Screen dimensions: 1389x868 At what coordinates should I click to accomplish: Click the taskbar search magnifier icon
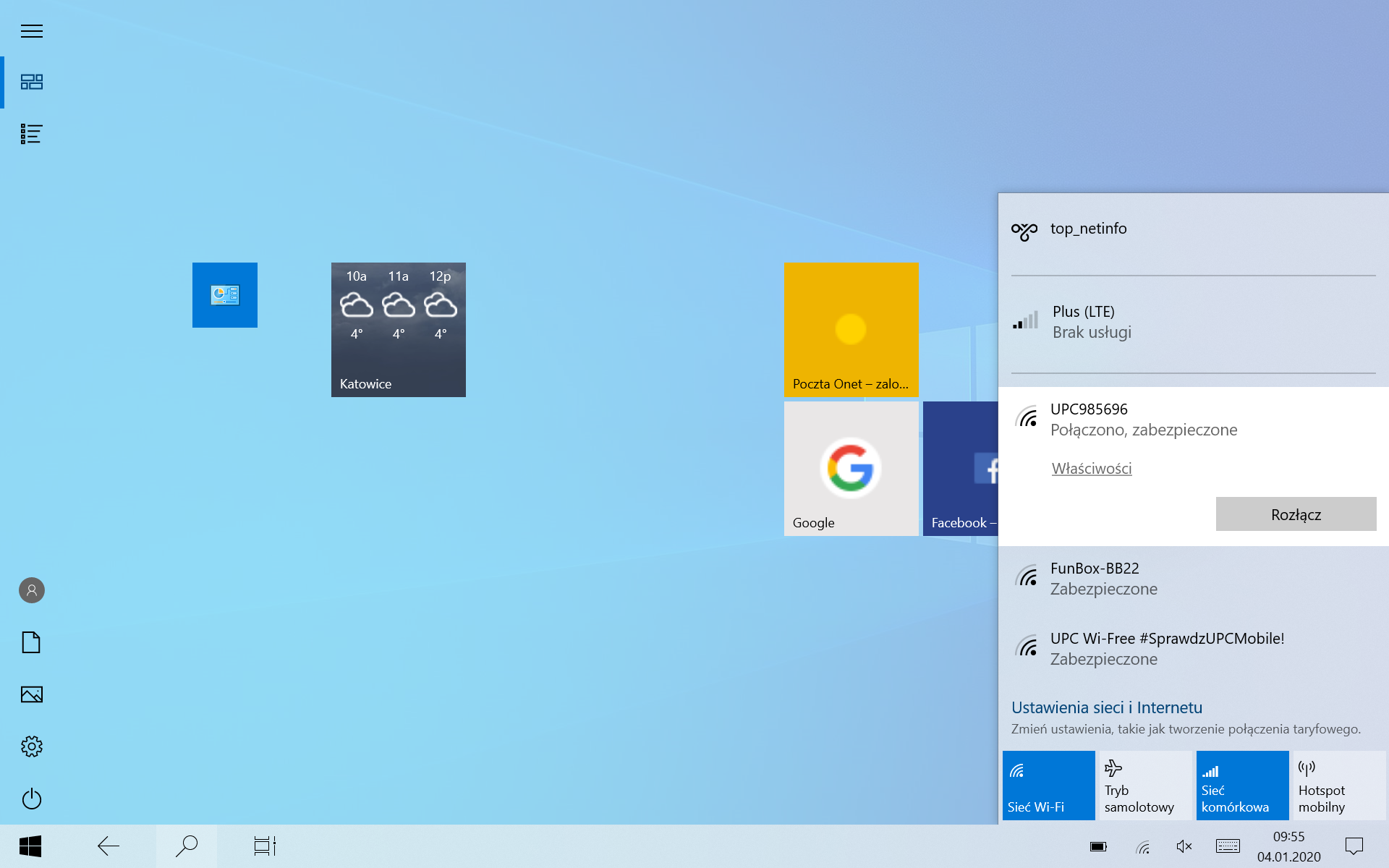tap(187, 846)
